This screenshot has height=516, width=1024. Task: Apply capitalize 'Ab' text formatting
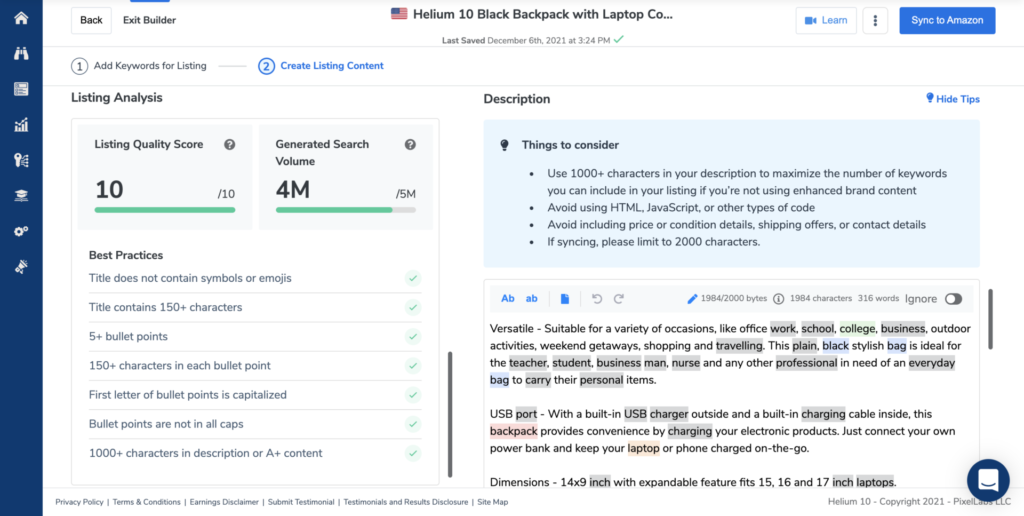(507, 298)
